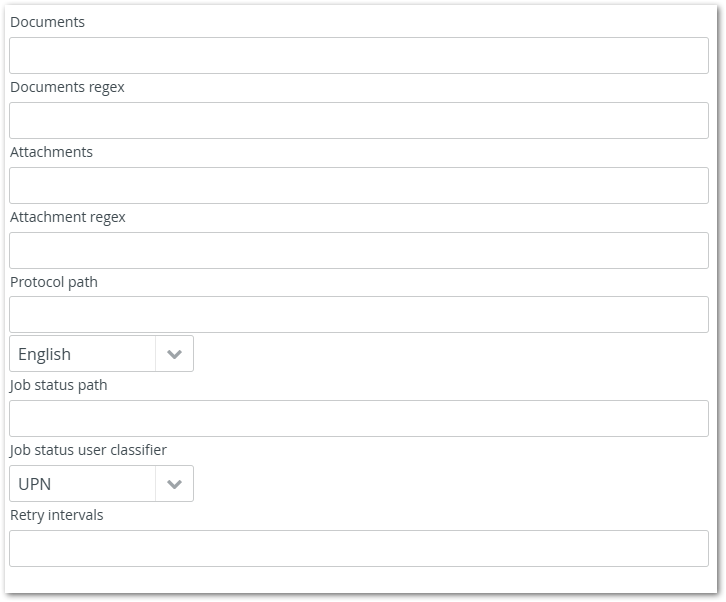
Task: Click the 'Attachment regex' label
Action: [68, 217]
